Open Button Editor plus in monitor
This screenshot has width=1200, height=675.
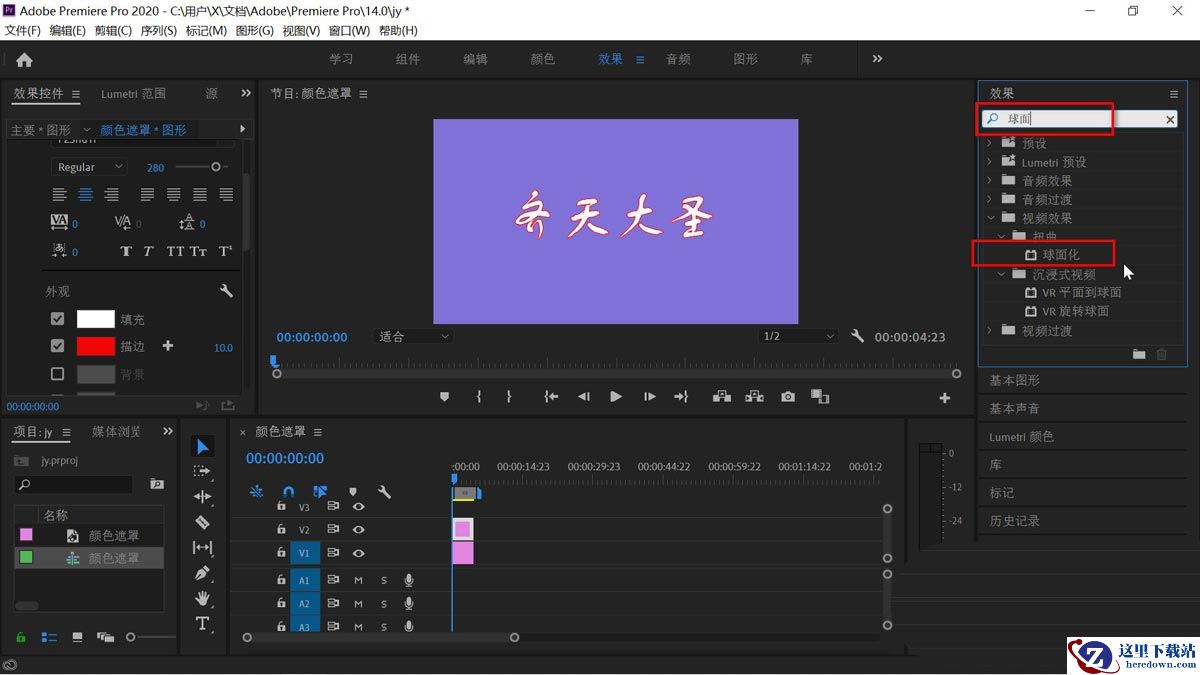pyautogui.click(x=944, y=398)
